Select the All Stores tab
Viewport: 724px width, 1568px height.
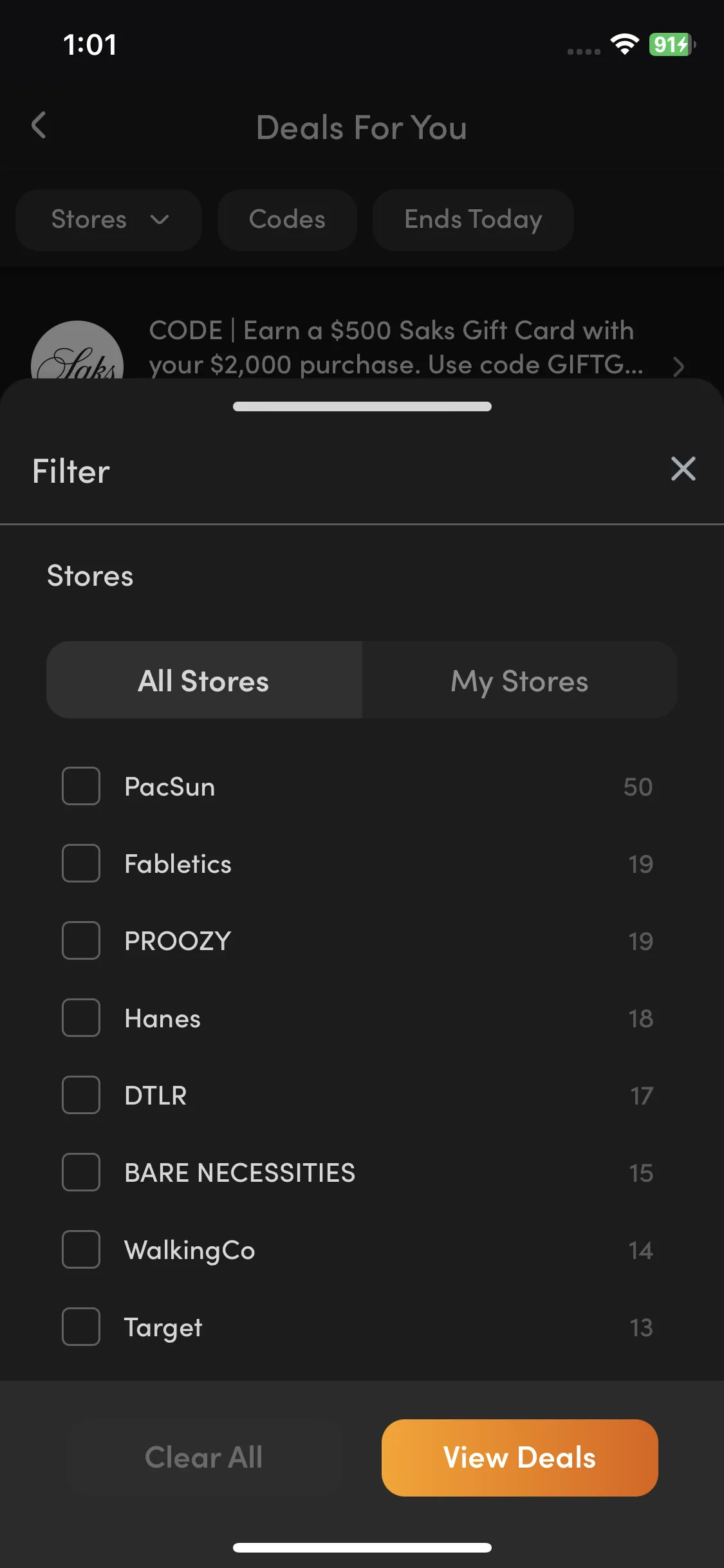[204, 680]
